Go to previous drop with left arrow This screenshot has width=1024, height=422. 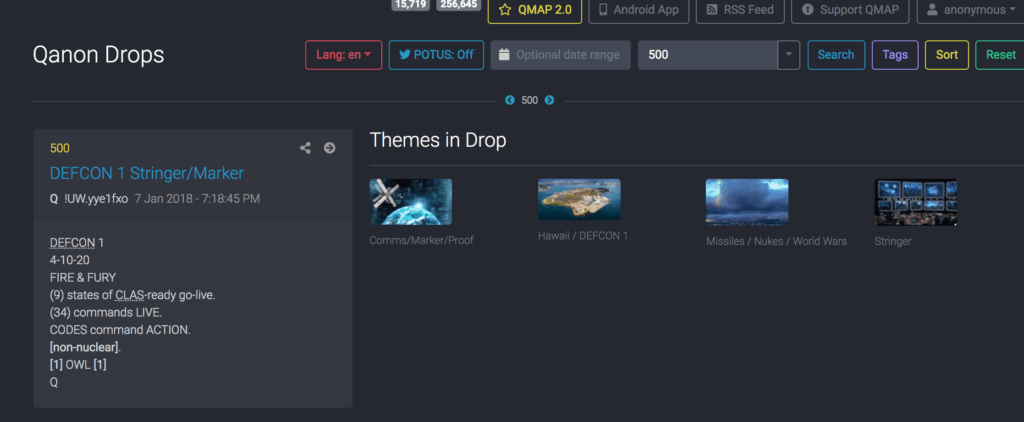coord(510,100)
